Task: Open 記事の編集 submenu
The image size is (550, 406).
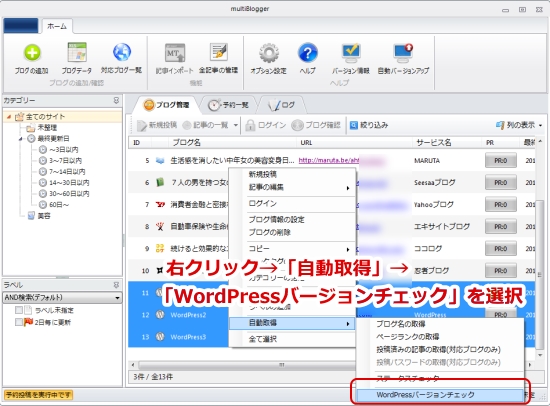Action: tap(292, 187)
